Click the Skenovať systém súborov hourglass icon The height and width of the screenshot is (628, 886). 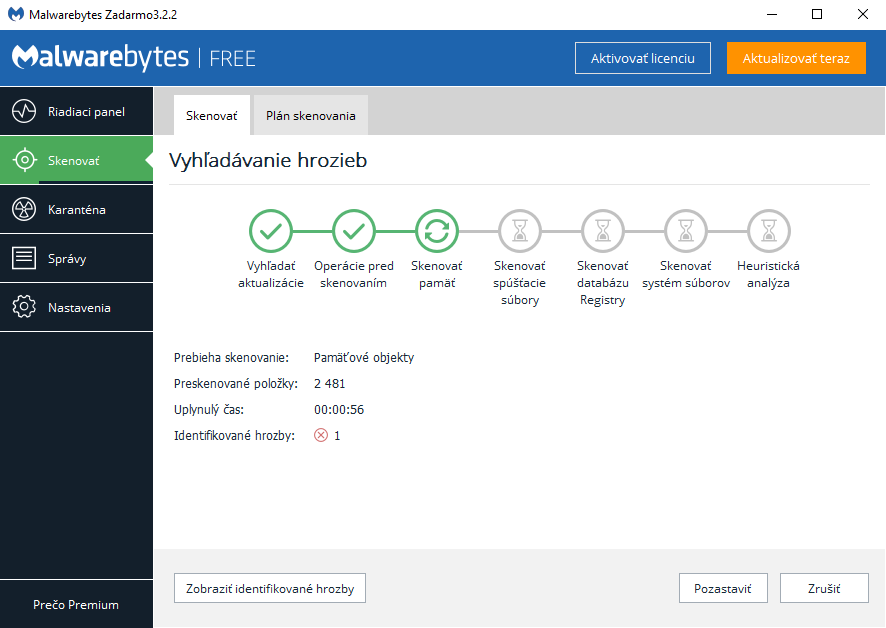click(x=685, y=231)
